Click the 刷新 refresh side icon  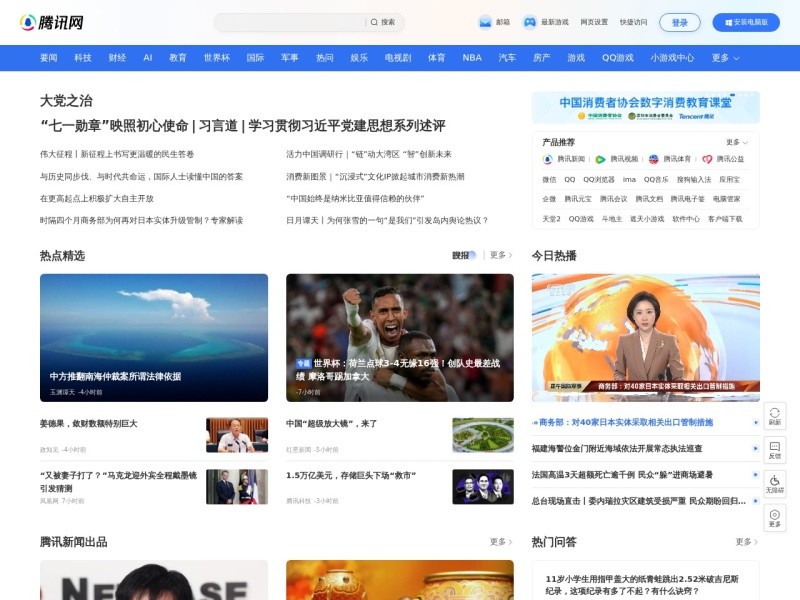774,416
